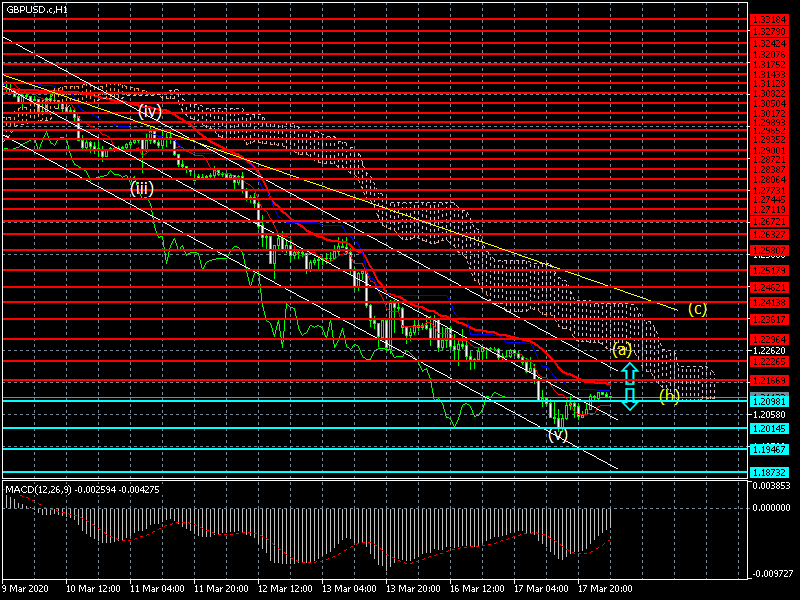Click the MACD 0.000000 scale value
This screenshot has height=600, width=800.
(x=771, y=508)
